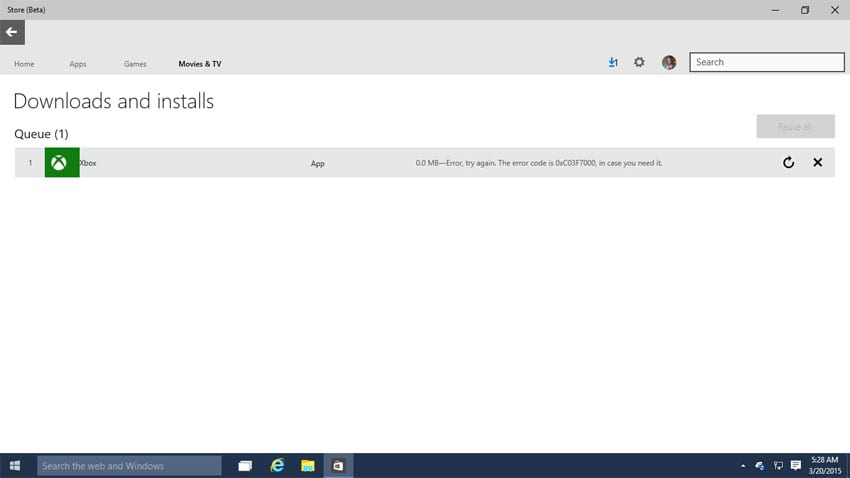Open the downloads queue icon
The height and width of the screenshot is (478, 850).
[x=613, y=63]
